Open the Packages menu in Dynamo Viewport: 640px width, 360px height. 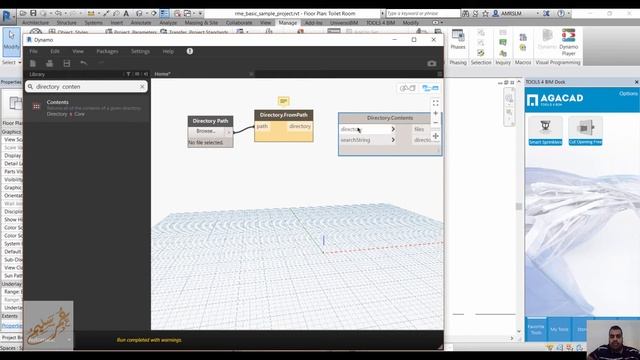(107, 51)
